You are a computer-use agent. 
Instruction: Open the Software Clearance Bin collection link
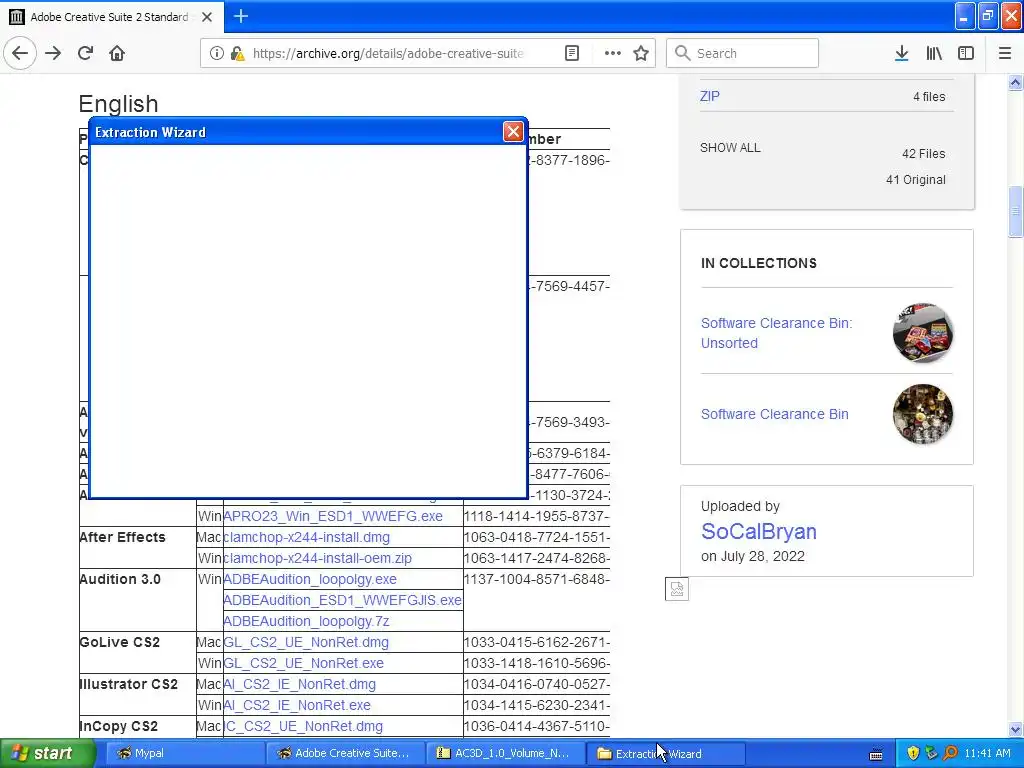tap(775, 414)
